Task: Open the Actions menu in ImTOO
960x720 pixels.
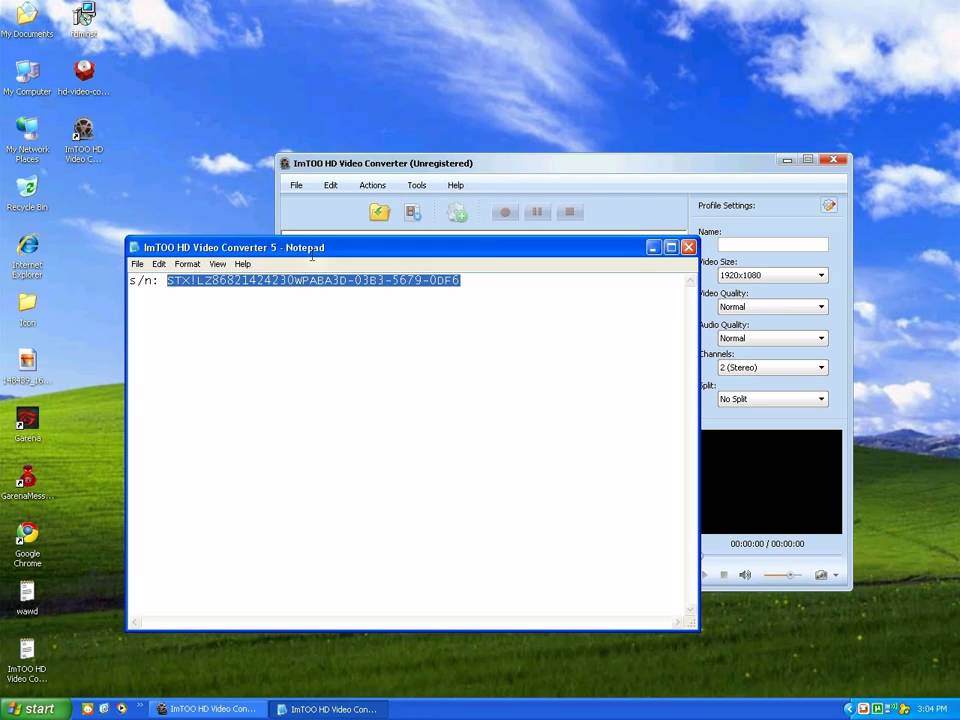Action: point(372,185)
